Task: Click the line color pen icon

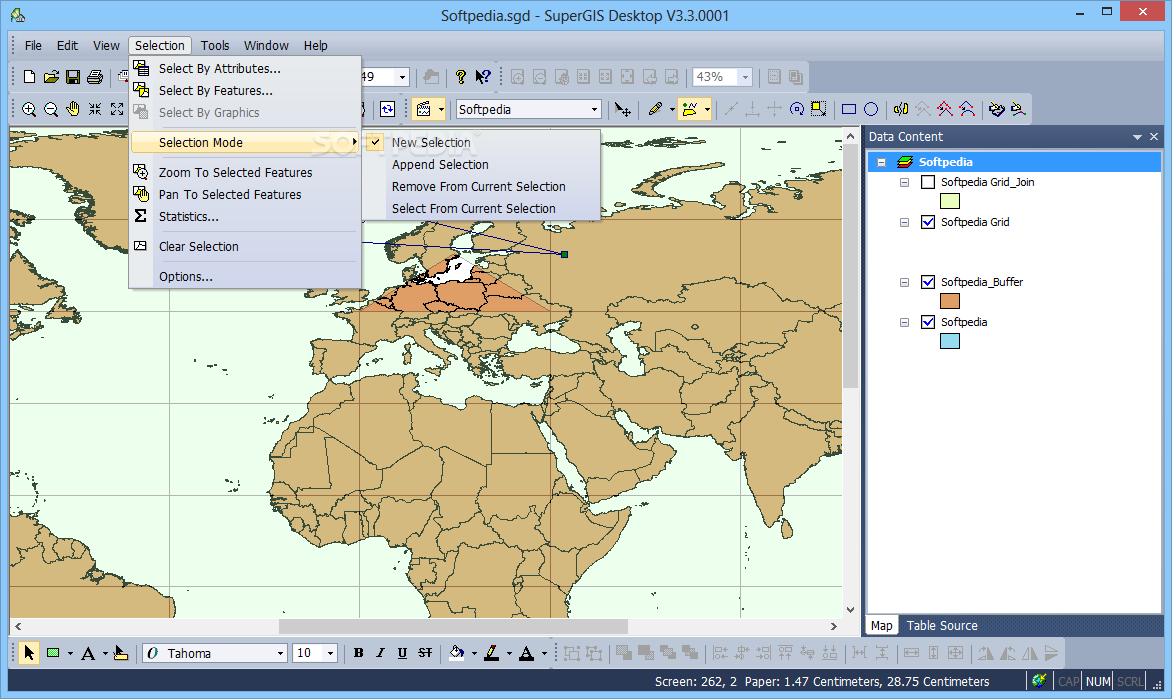Action: 491,653
